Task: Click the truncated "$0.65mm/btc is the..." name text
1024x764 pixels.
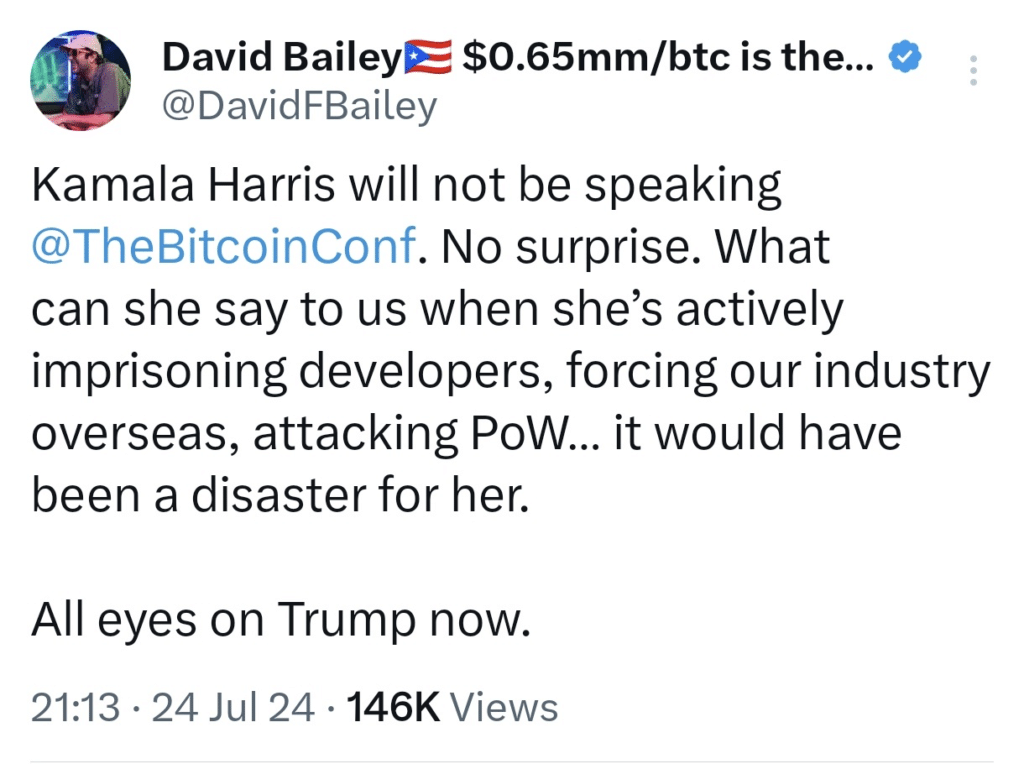Action: pos(670,60)
